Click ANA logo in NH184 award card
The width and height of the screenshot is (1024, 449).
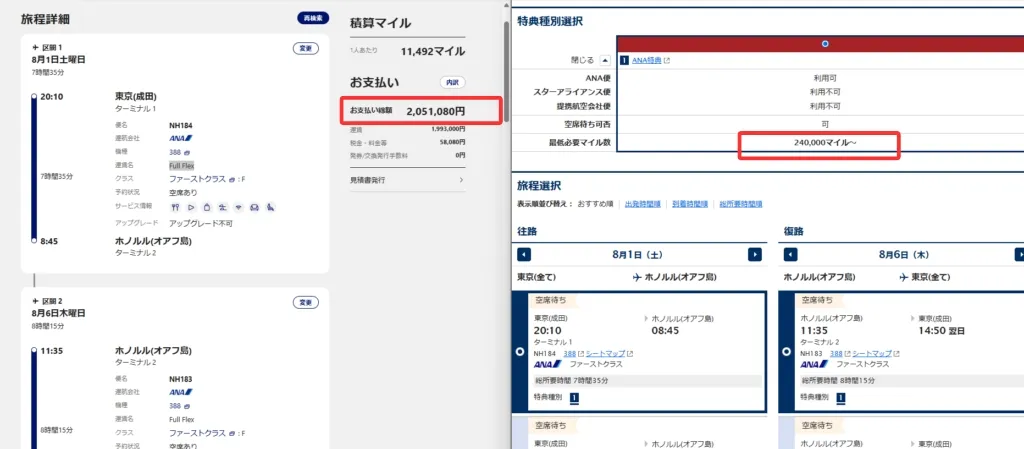tap(547, 364)
